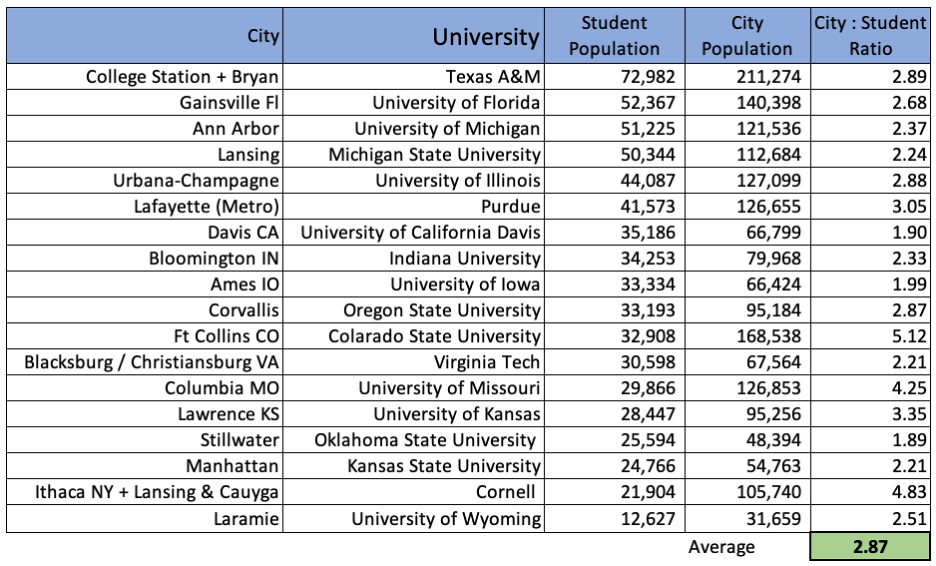Viewport: 936px width, 566px height.
Task: Click Ann Arbor city cell
Action: [236, 129]
